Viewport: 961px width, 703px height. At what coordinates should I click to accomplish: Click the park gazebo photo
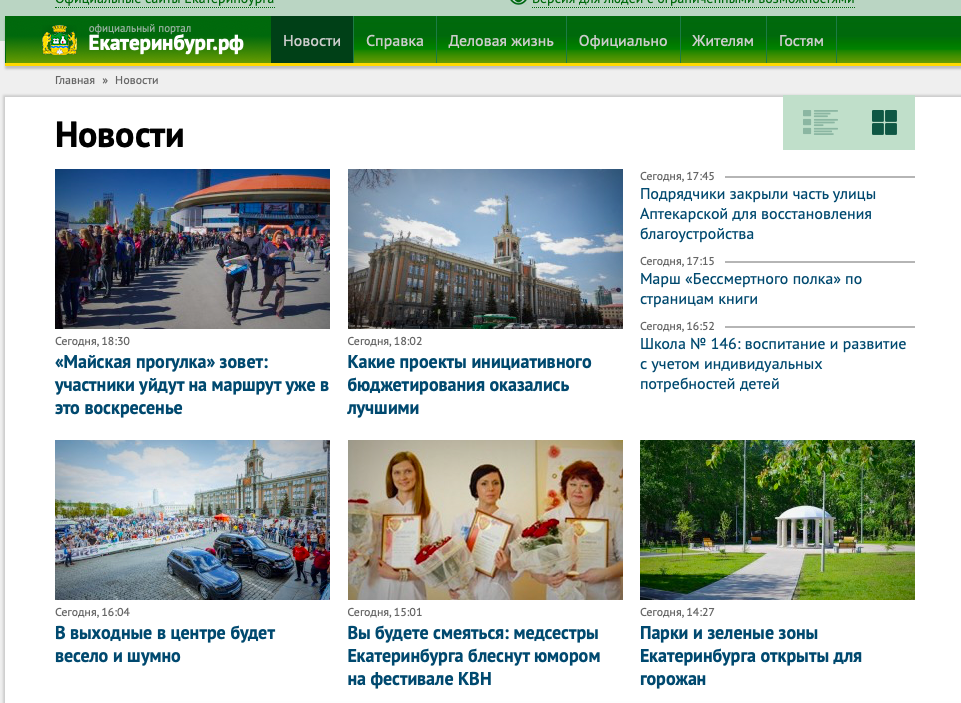tap(777, 520)
